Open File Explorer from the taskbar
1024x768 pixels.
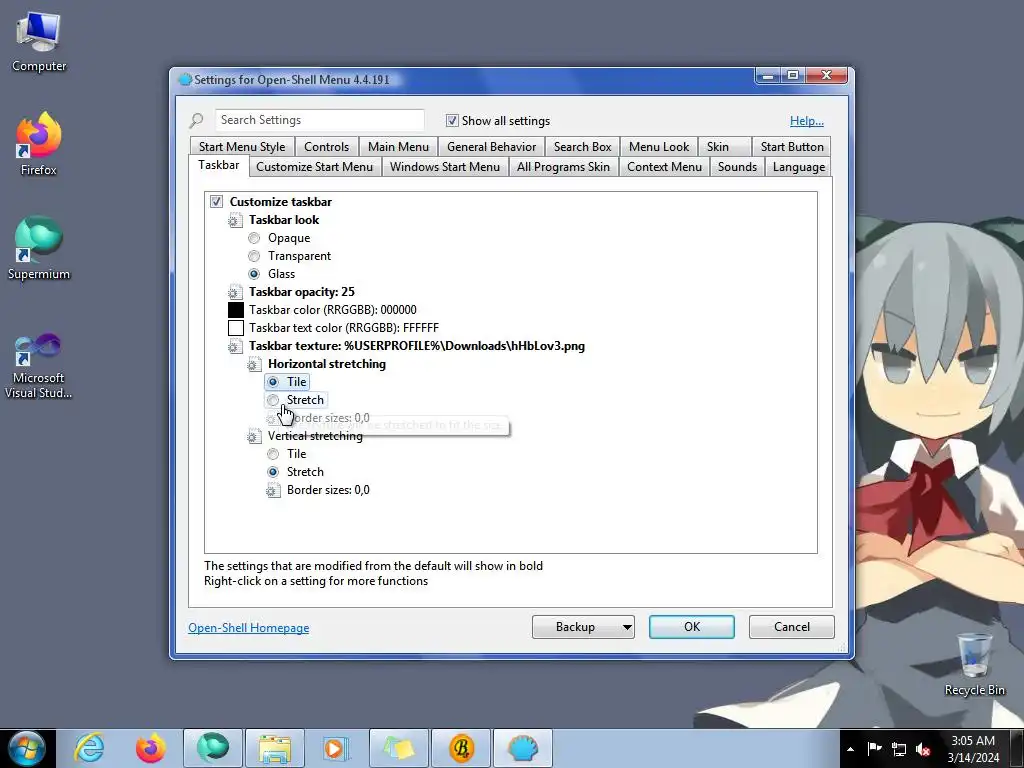275,748
